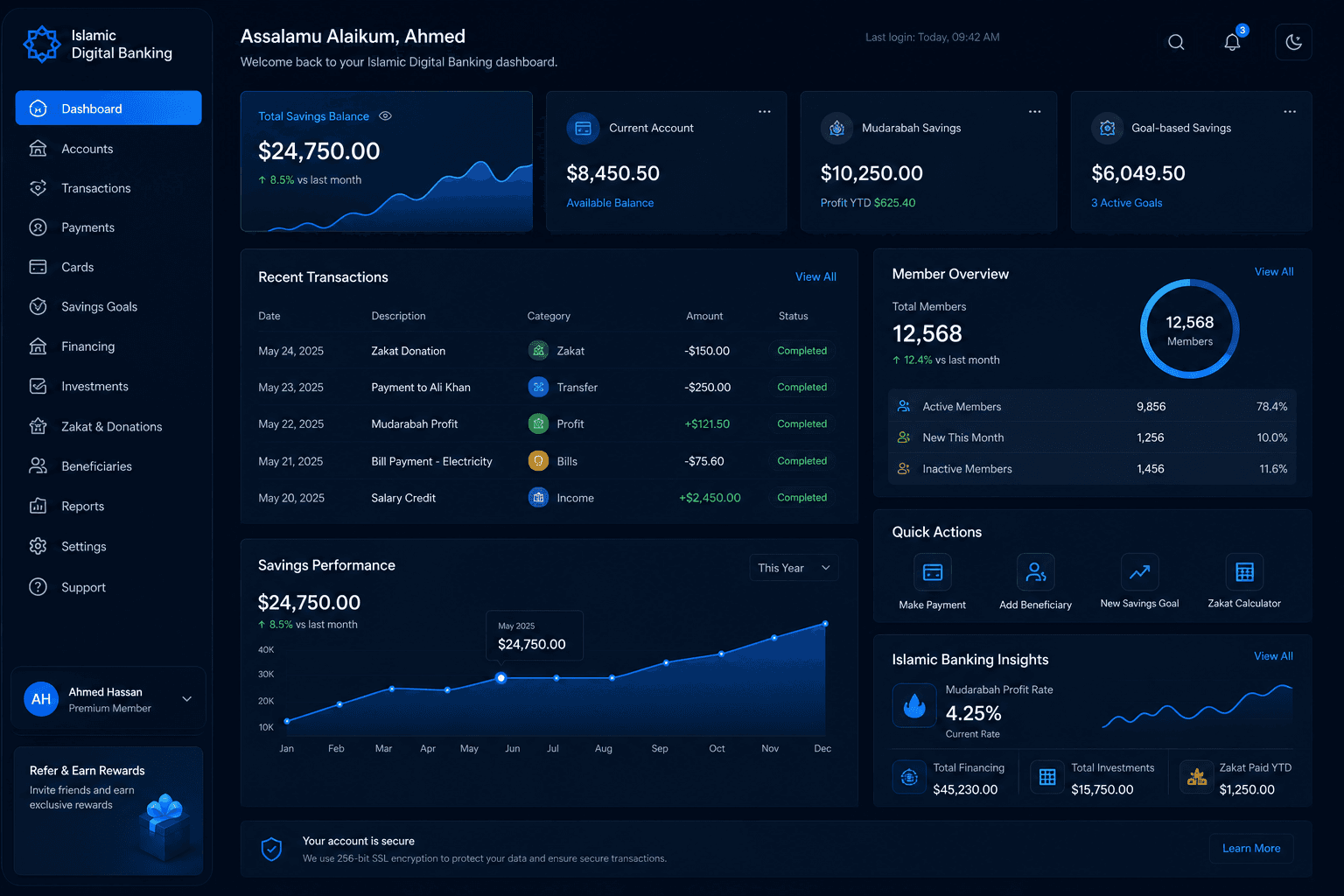Click the Learn More button
Image resolution: width=1344 pixels, height=896 pixels.
click(1251, 849)
